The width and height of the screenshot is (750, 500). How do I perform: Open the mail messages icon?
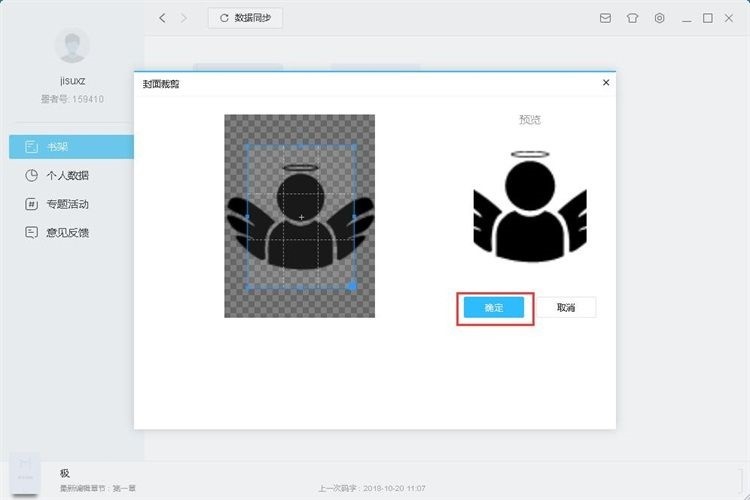pyautogui.click(x=605, y=18)
